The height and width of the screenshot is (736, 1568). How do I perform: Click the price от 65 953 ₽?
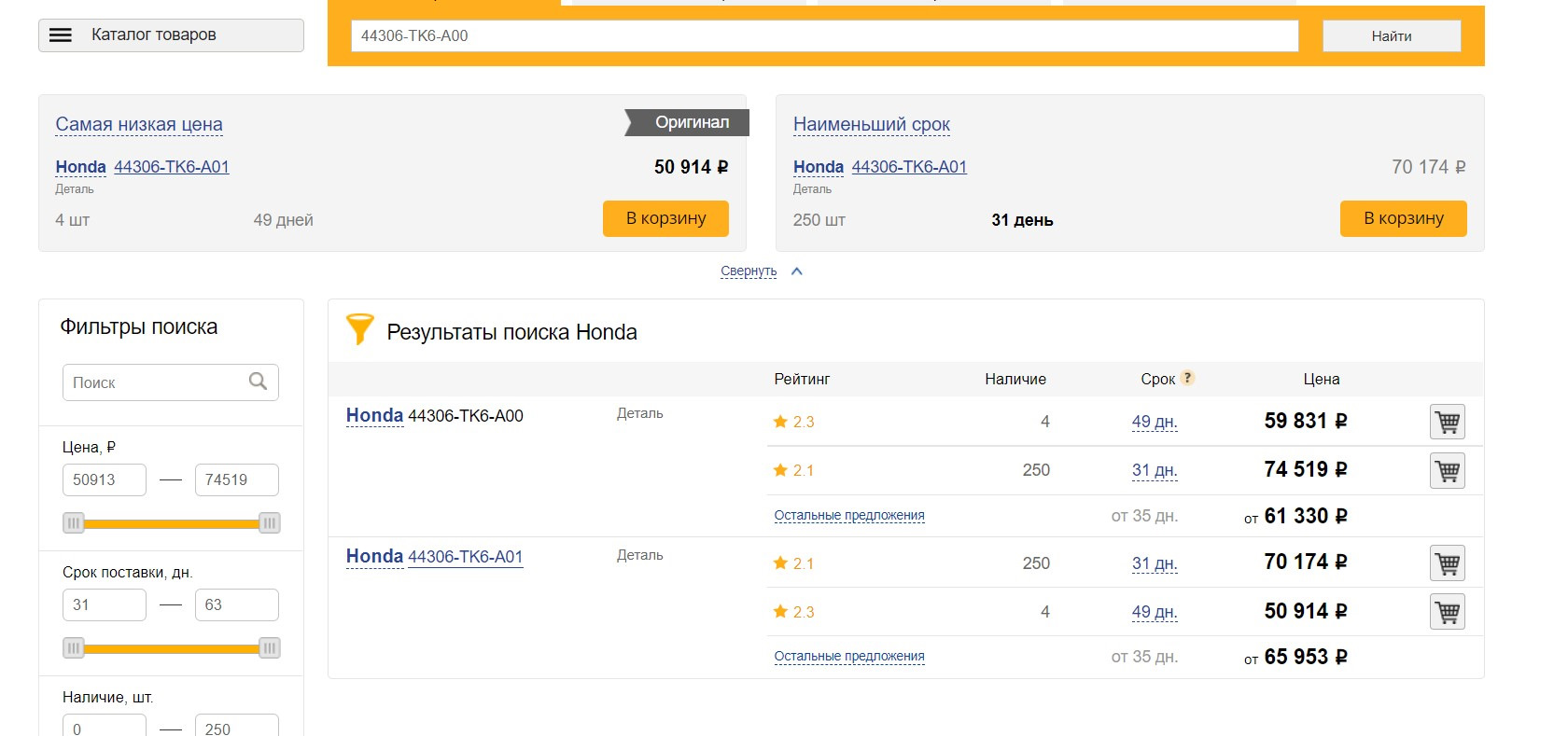point(1295,657)
